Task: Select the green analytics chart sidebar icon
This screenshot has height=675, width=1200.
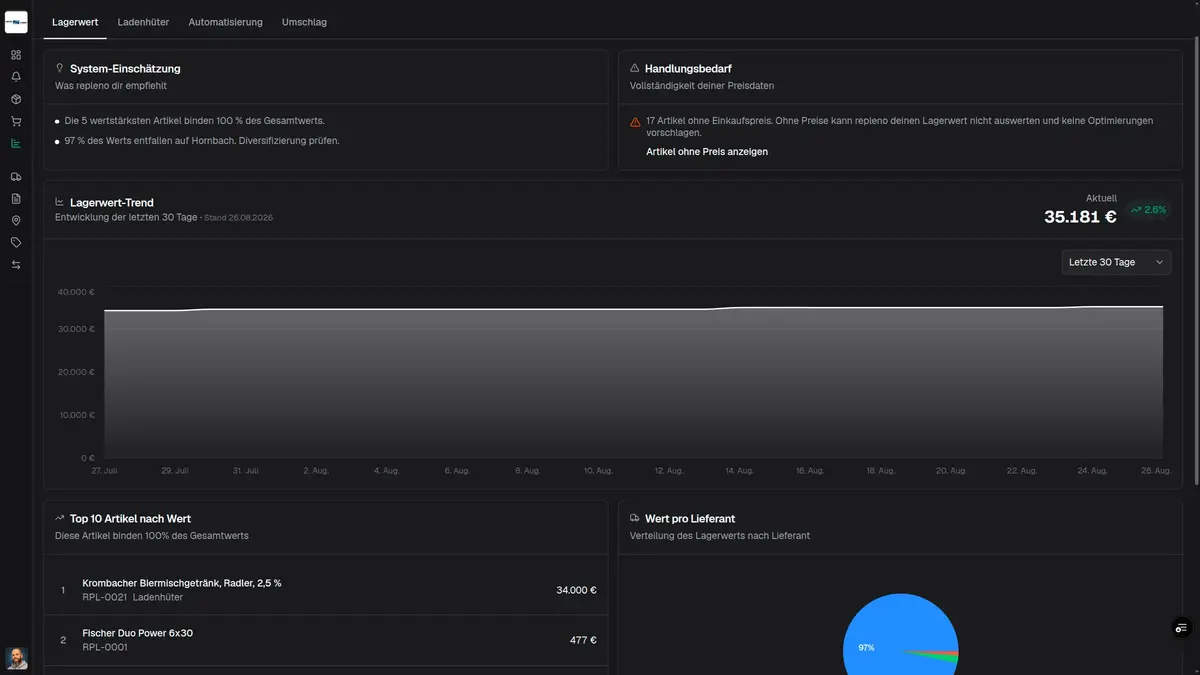Action: tap(16, 143)
